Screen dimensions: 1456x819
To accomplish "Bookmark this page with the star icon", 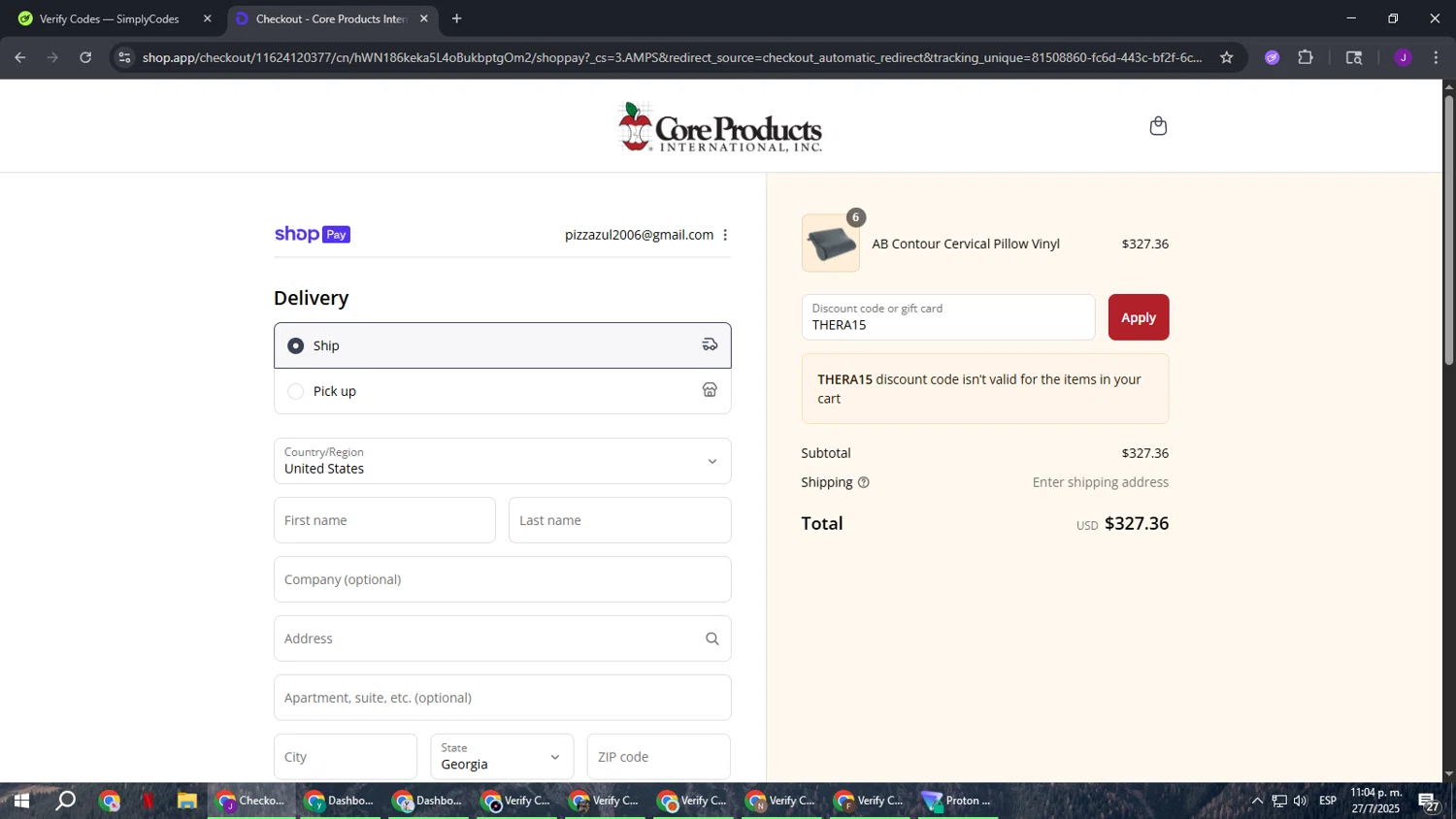I will (x=1226, y=57).
